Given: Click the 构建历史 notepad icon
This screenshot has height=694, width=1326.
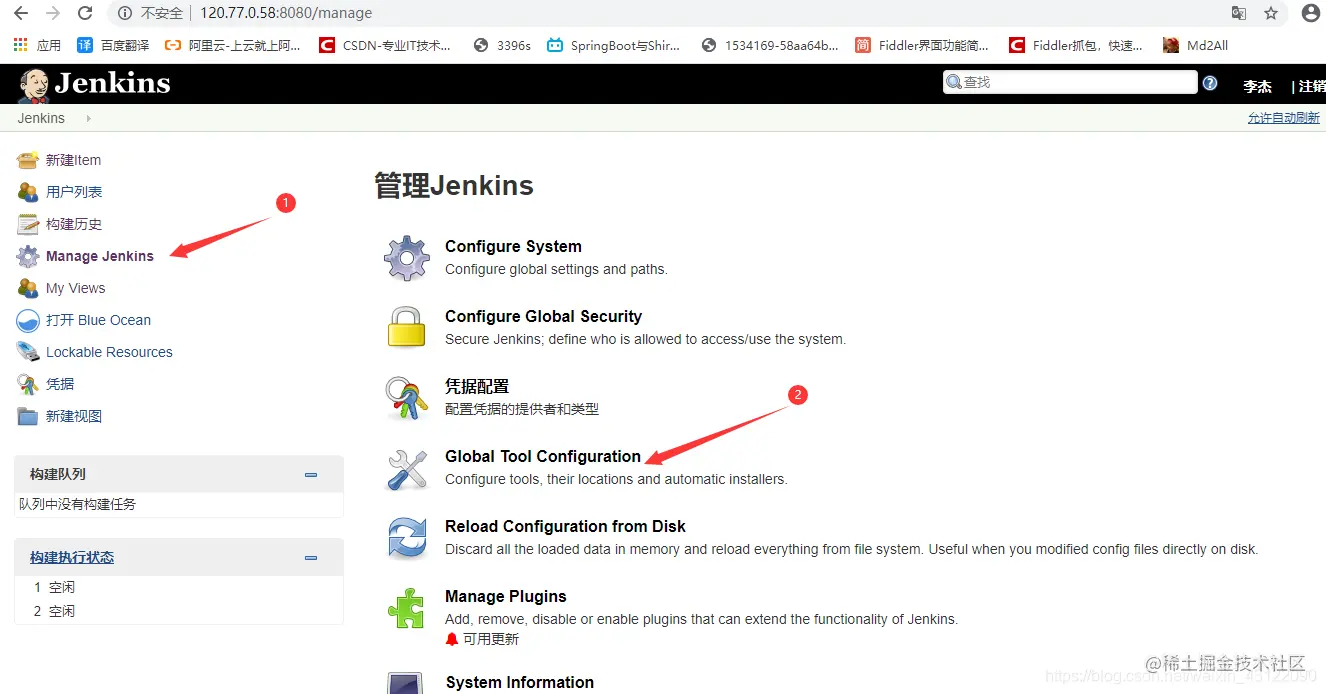Looking at the screenshot, I should pyautogui.click(x=28, y=224).
